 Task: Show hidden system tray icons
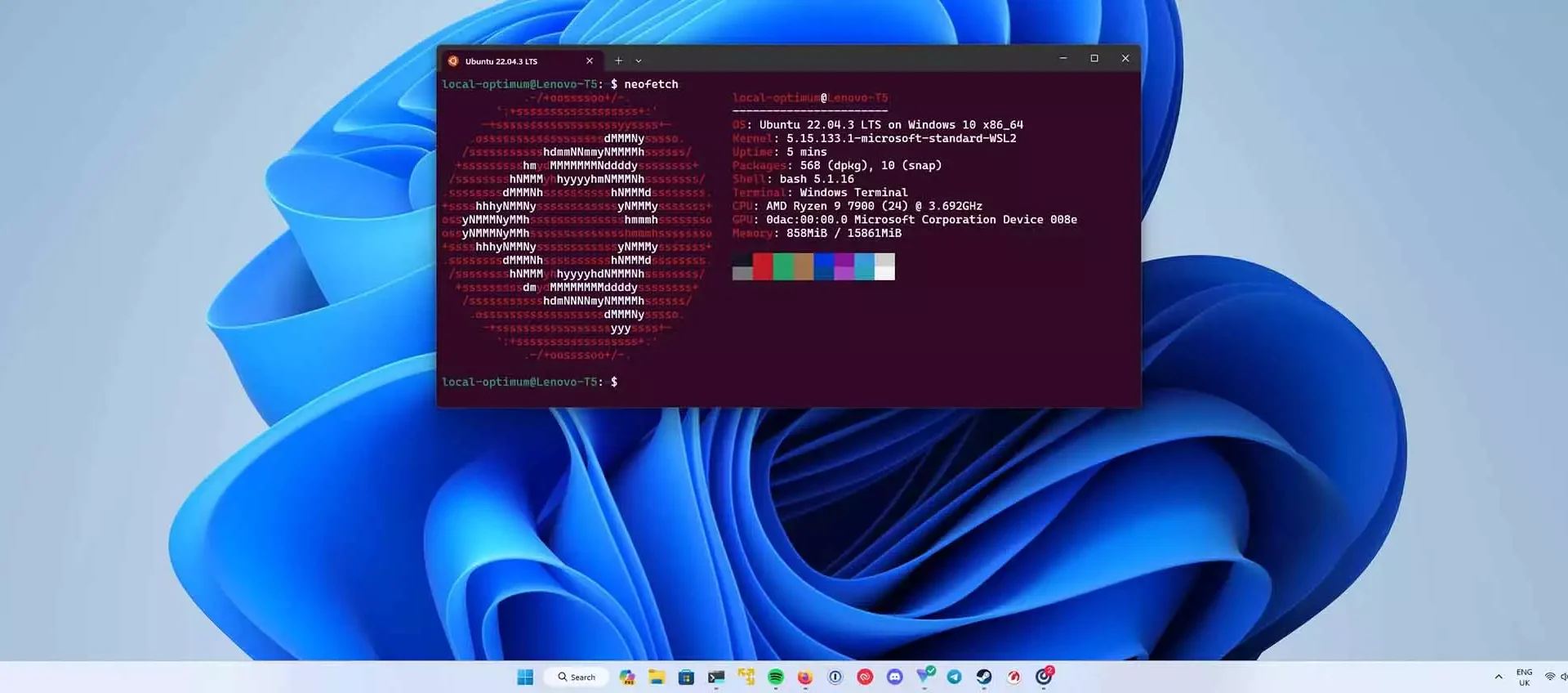pyautogui.click(x=1499, y=677)
